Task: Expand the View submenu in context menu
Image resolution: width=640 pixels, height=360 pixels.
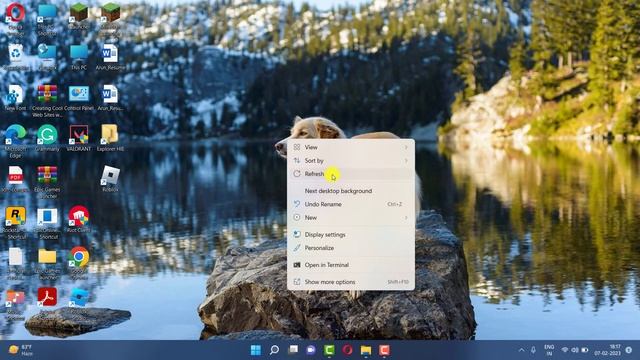Action: coord(351,147)
